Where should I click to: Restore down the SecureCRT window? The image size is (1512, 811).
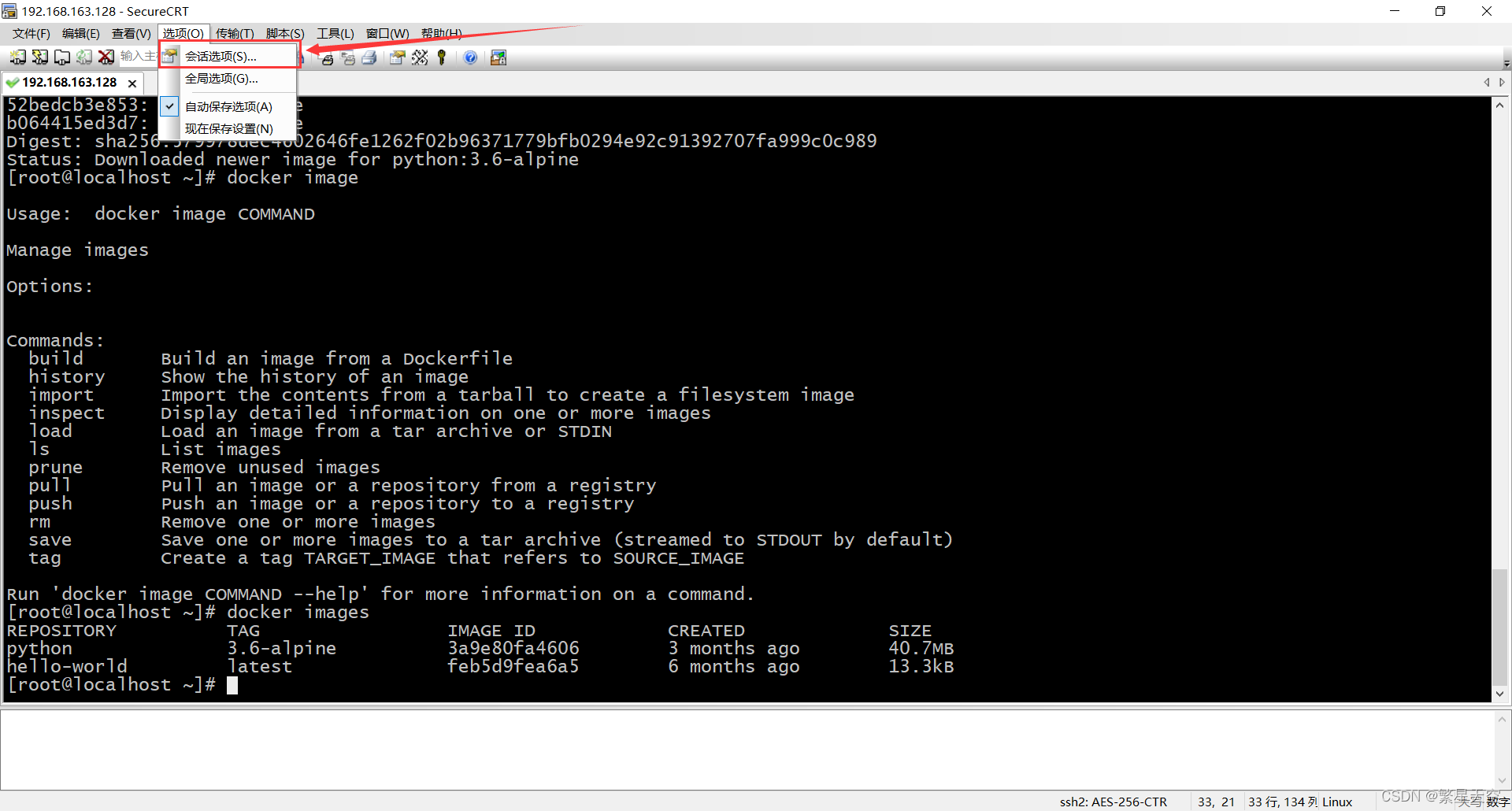click(1440, 11)
